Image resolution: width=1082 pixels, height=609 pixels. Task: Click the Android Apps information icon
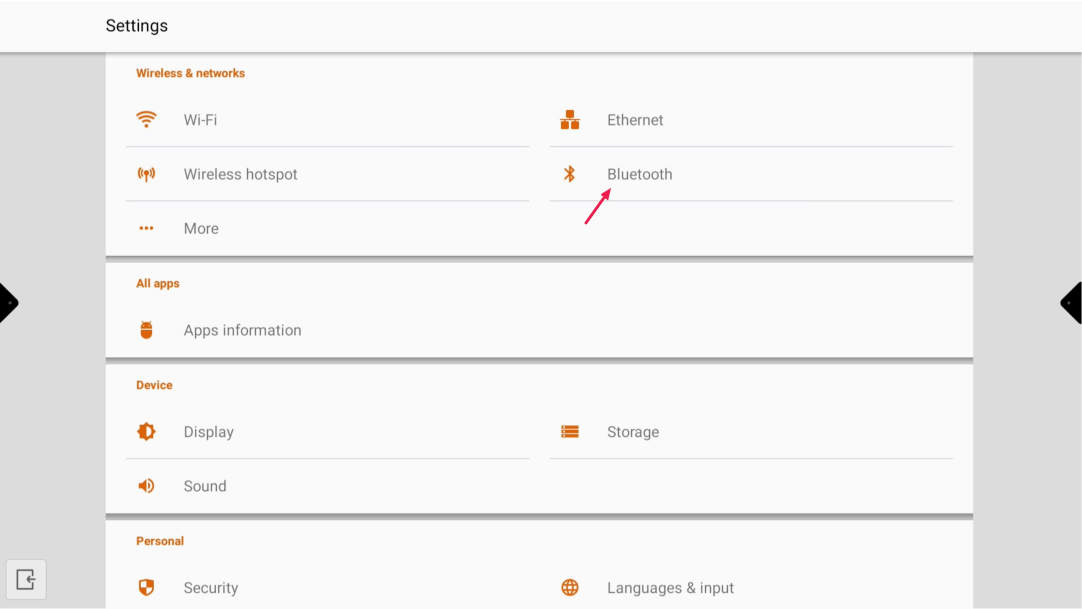(x=147, y=330)
